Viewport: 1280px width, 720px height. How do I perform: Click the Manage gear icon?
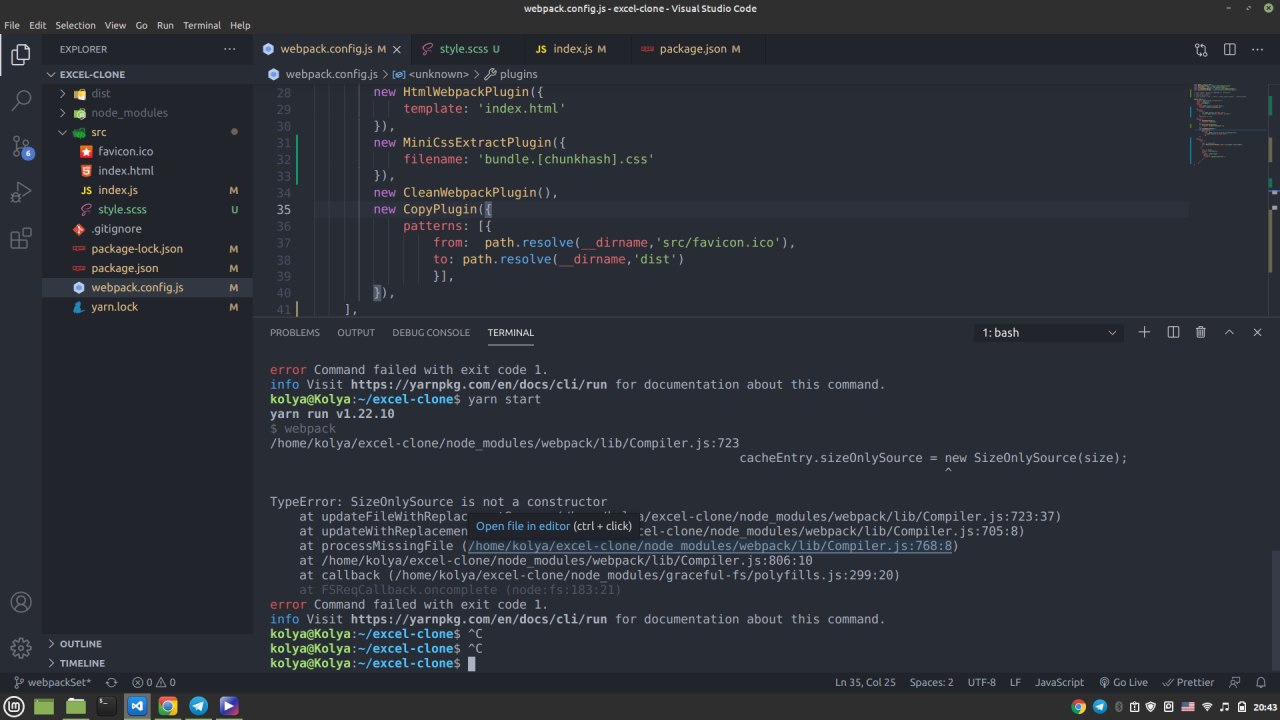[21, 648]
